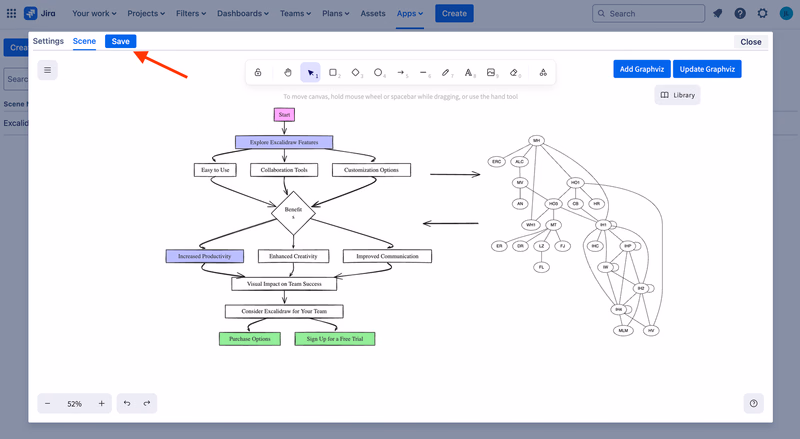Image resolution: width=800 pixels, height=439 pixels.
Task: Select the Customization Options box
Action: (x=371, y=169)
